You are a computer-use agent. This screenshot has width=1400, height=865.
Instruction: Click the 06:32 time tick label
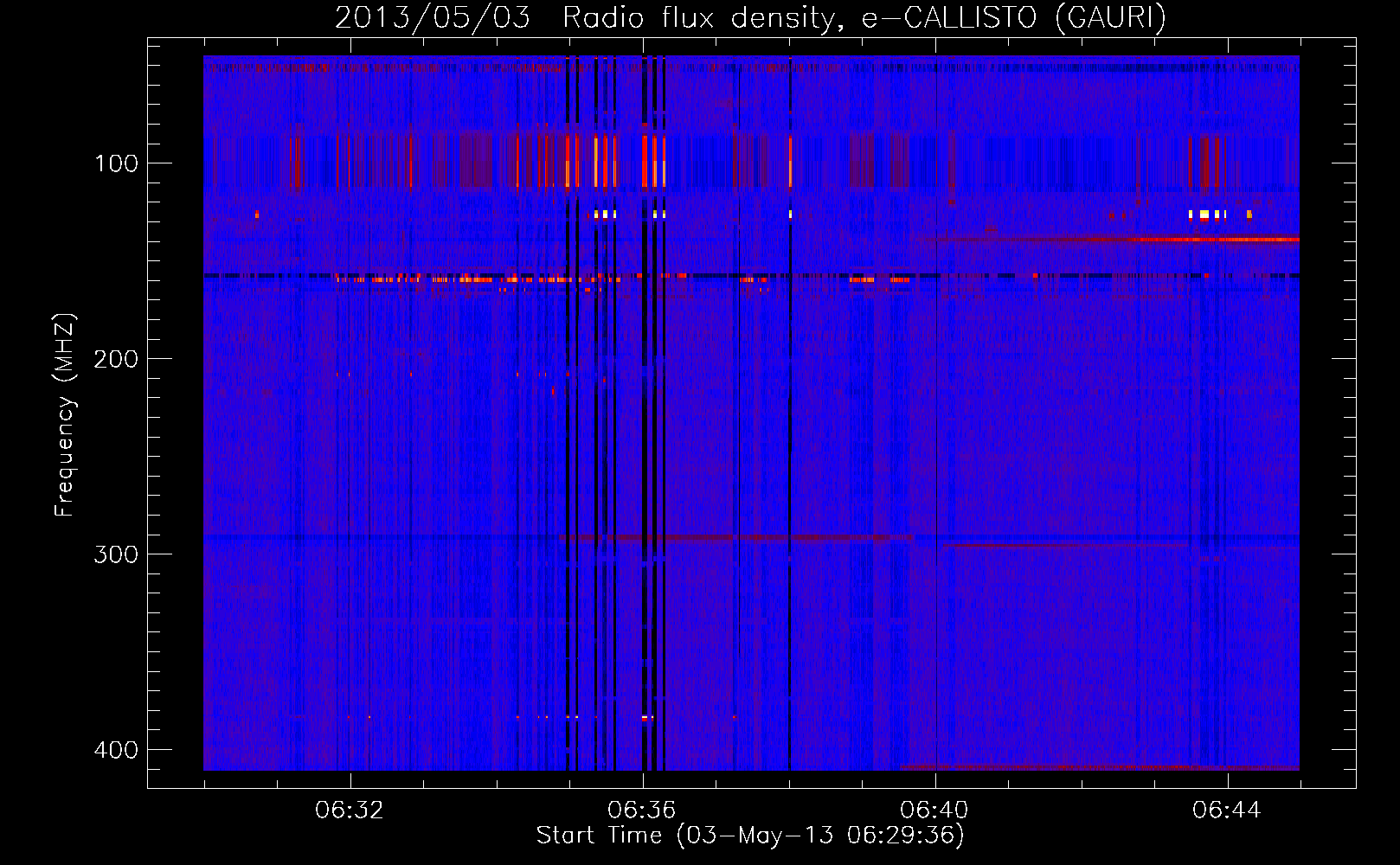tap(350, 811)
